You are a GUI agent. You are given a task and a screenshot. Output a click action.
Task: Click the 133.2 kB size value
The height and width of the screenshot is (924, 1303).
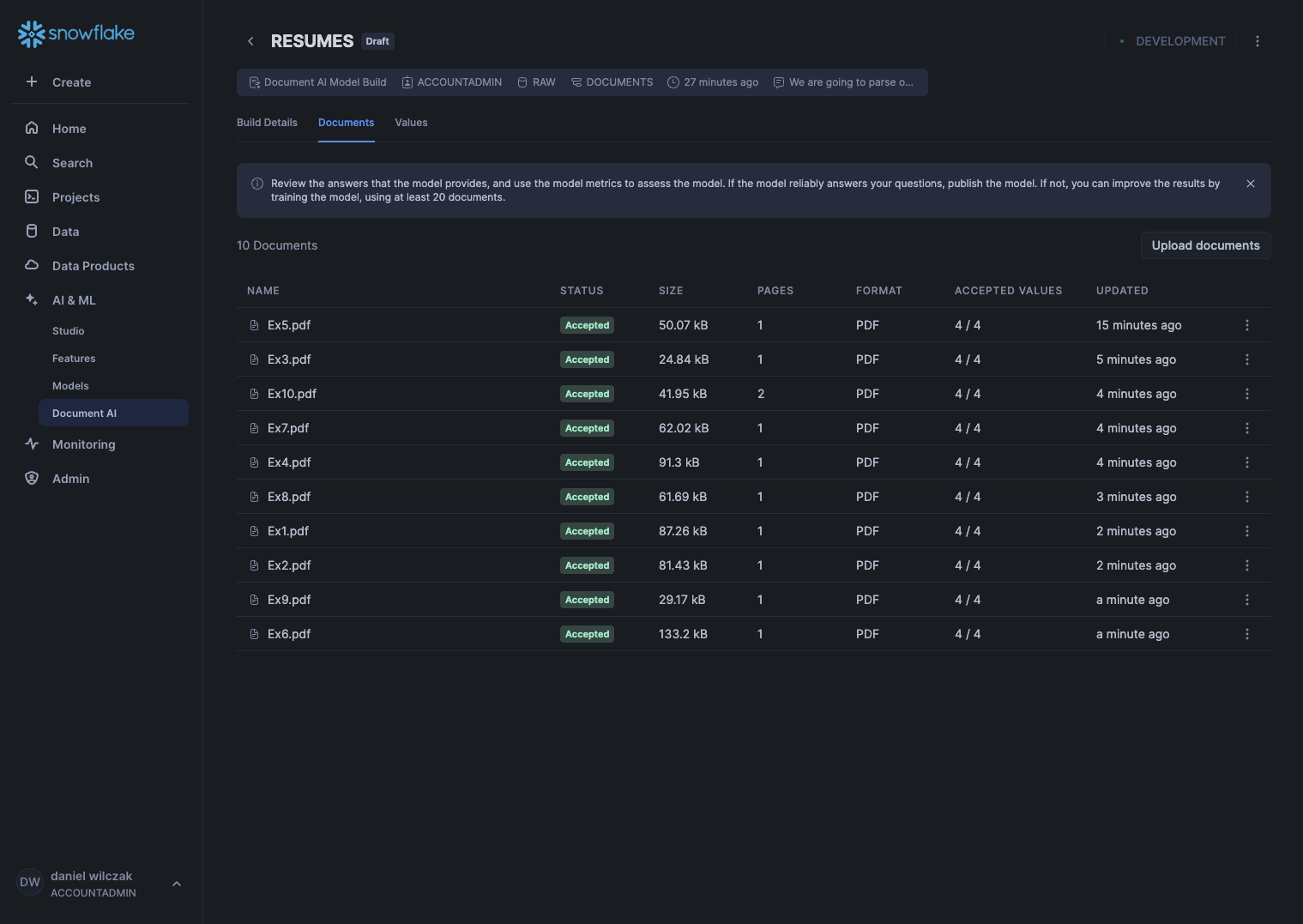pyautogui.click(x=683, y=634)
